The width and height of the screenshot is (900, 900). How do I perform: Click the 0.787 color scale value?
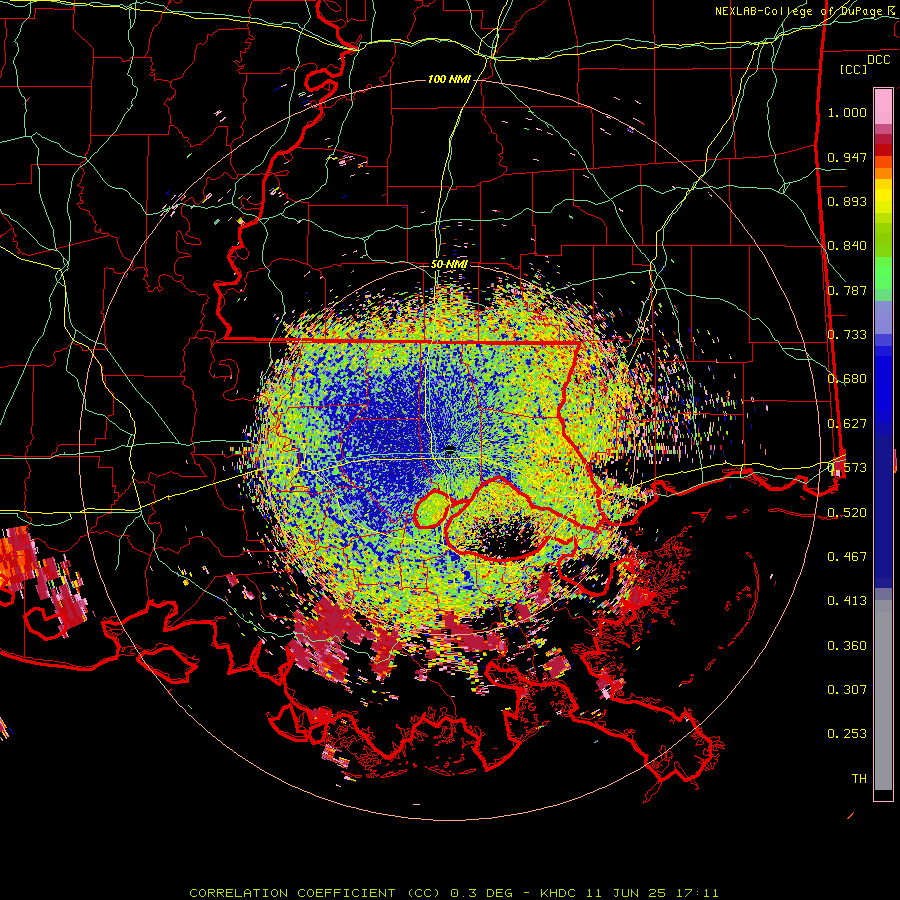[x=847, y=290]
